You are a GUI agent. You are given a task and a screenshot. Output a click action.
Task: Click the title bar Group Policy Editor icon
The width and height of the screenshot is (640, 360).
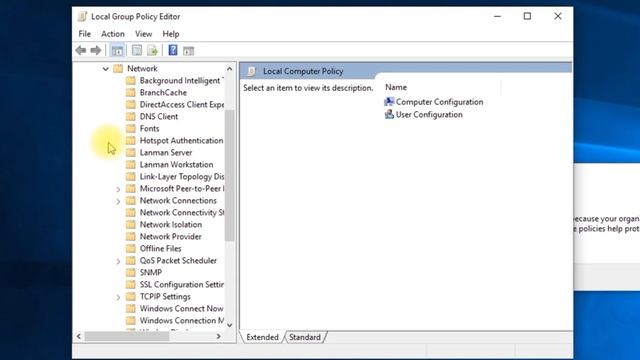pyautogui.click(x=82, y=16)
